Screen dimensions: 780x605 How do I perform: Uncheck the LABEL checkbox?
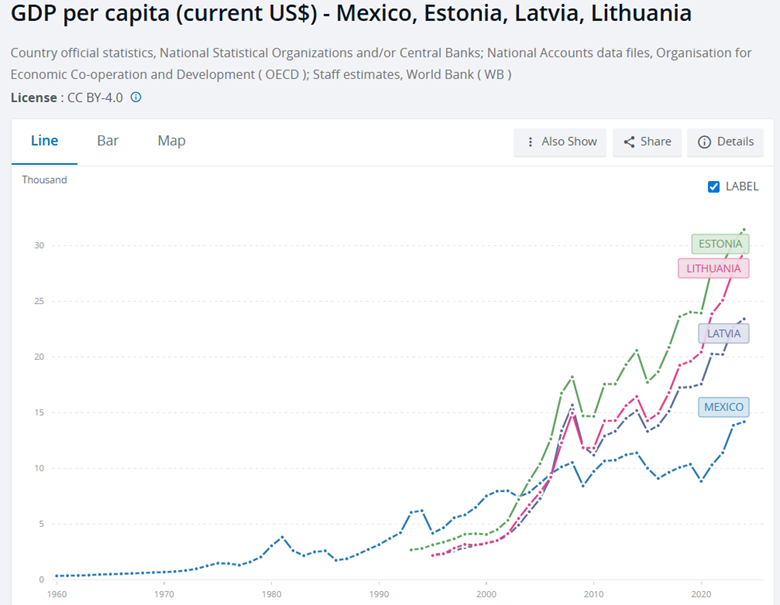click(x=713, y=186)
